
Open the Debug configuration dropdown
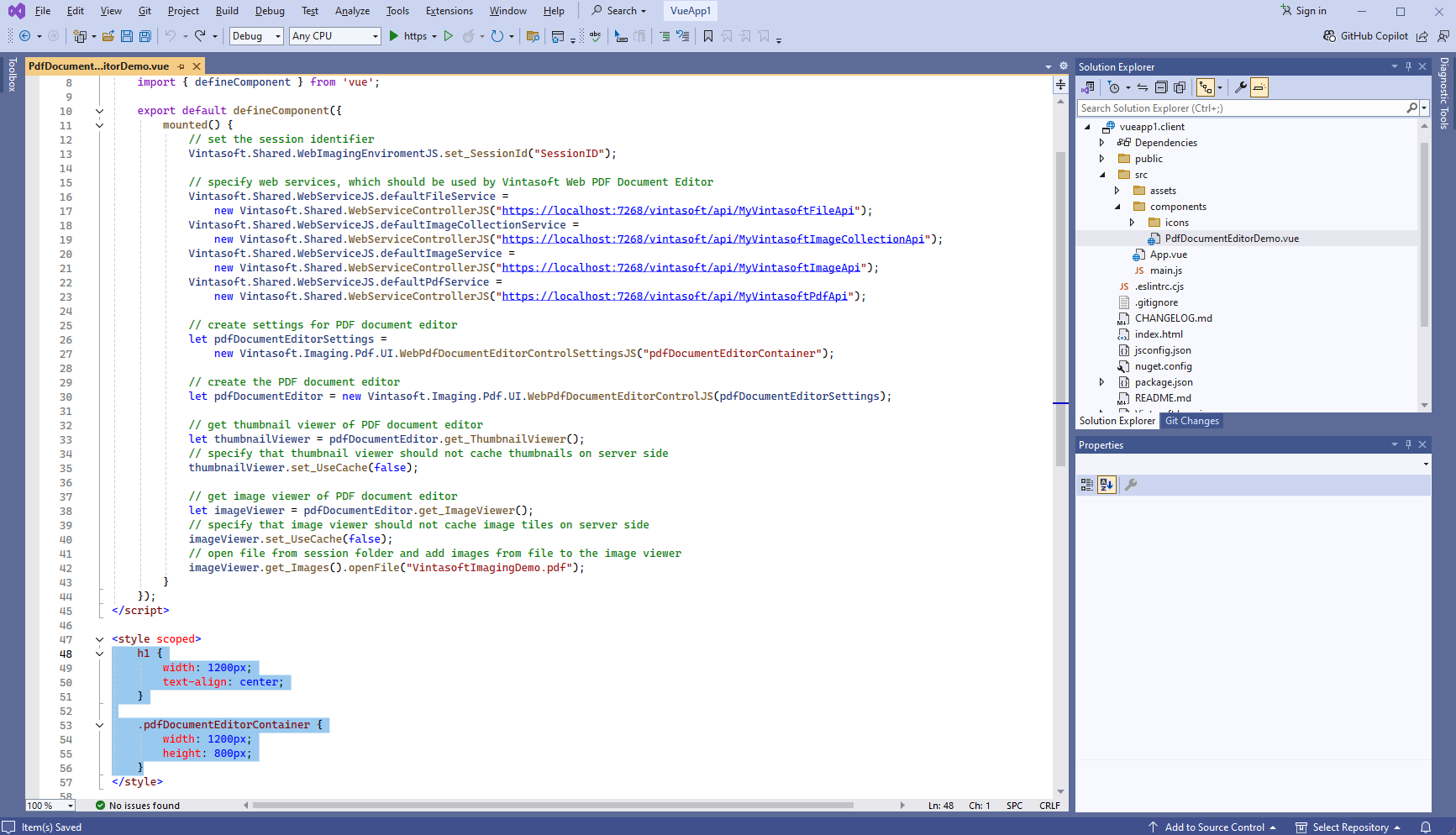pyautogui.click(x=255, y=36)
